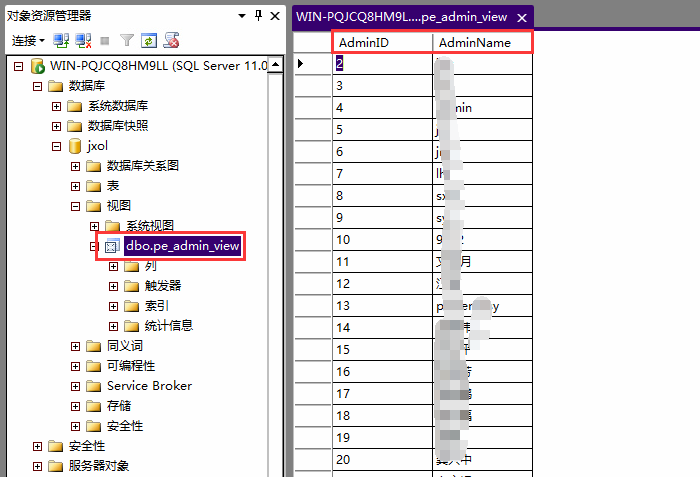
Task: Click the Stop icon in Object Explorer toolbar
Action: point(104,41)
